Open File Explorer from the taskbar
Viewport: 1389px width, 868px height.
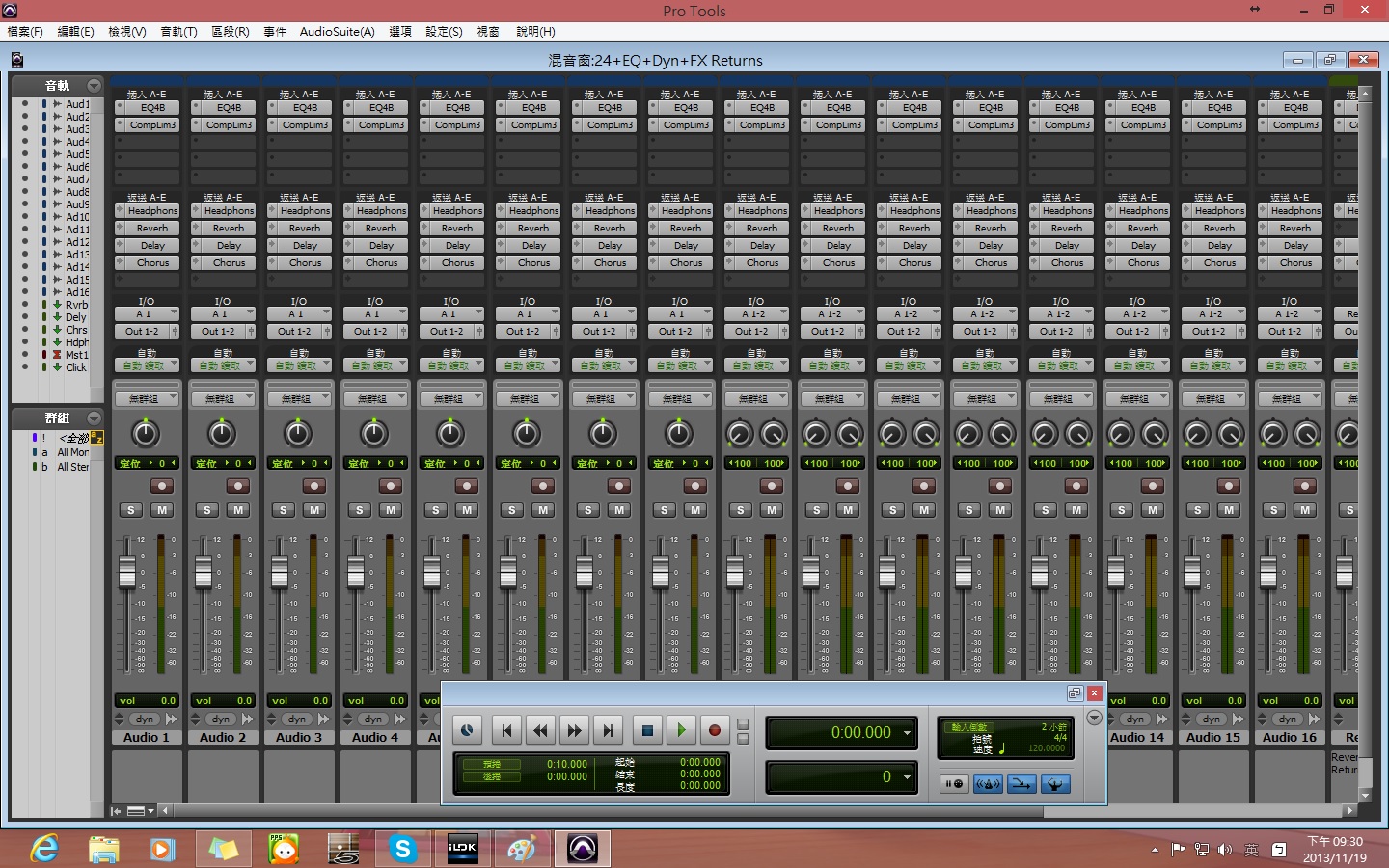104,849
